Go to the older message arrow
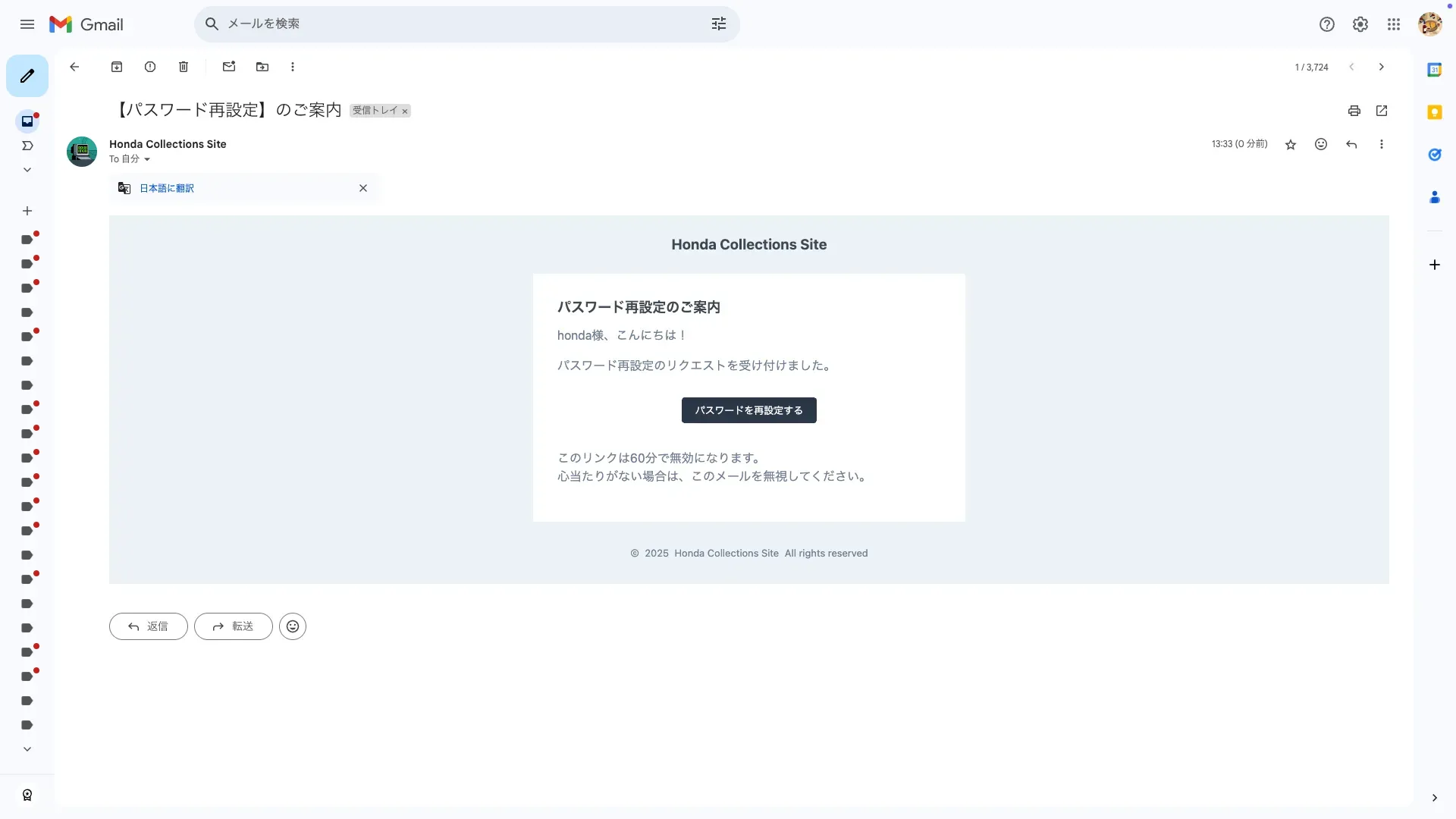 point(1382,67)
